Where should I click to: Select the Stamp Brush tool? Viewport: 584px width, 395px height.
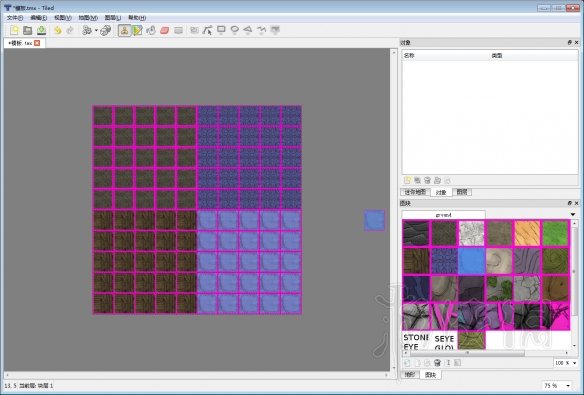(x=124, y=30)
